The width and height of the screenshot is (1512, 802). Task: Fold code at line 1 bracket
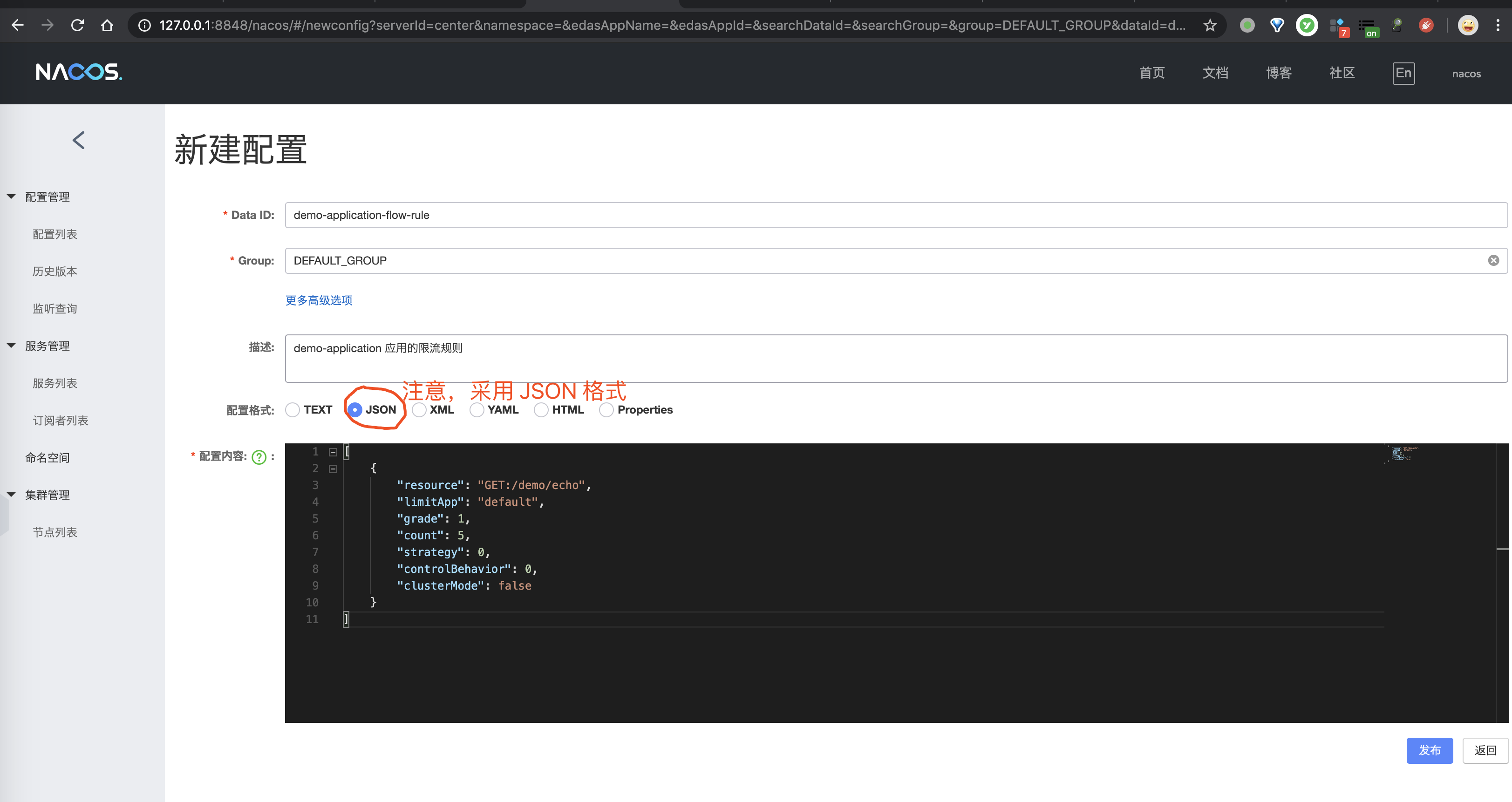(333, 452)
